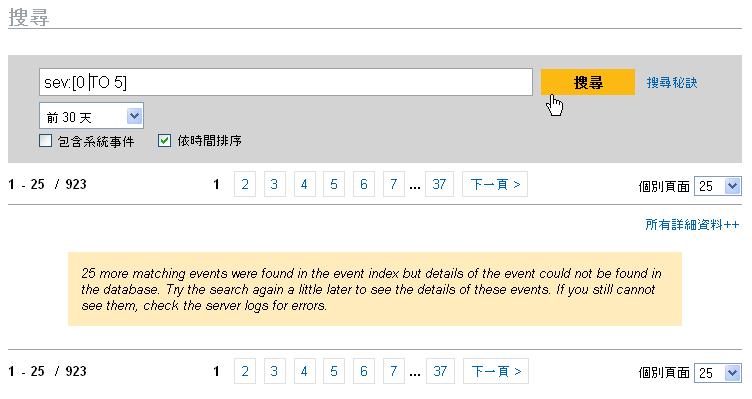Image resolution: width=752 pixels, height=399 pixels.
Task: Go to page 4 in top pagination
Action: click(304, 184)
